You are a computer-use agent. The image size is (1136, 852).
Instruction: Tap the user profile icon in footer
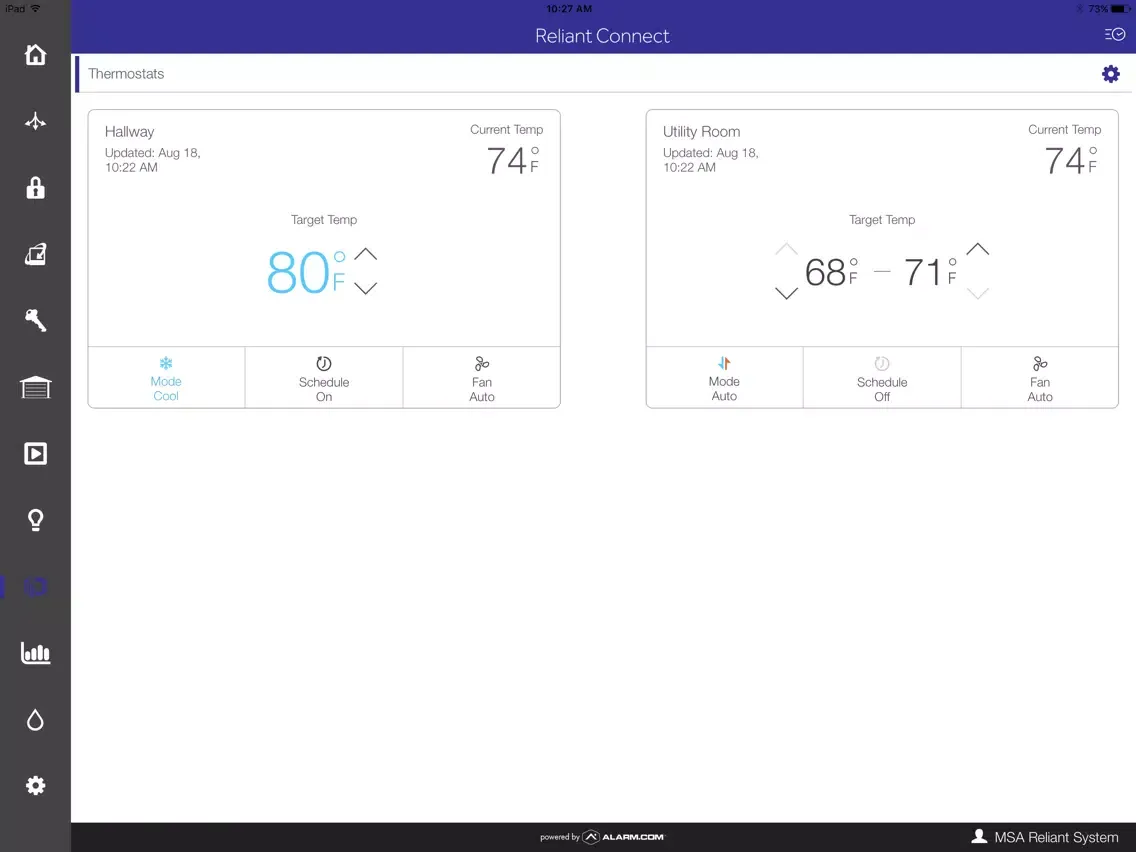coord(979,836)
